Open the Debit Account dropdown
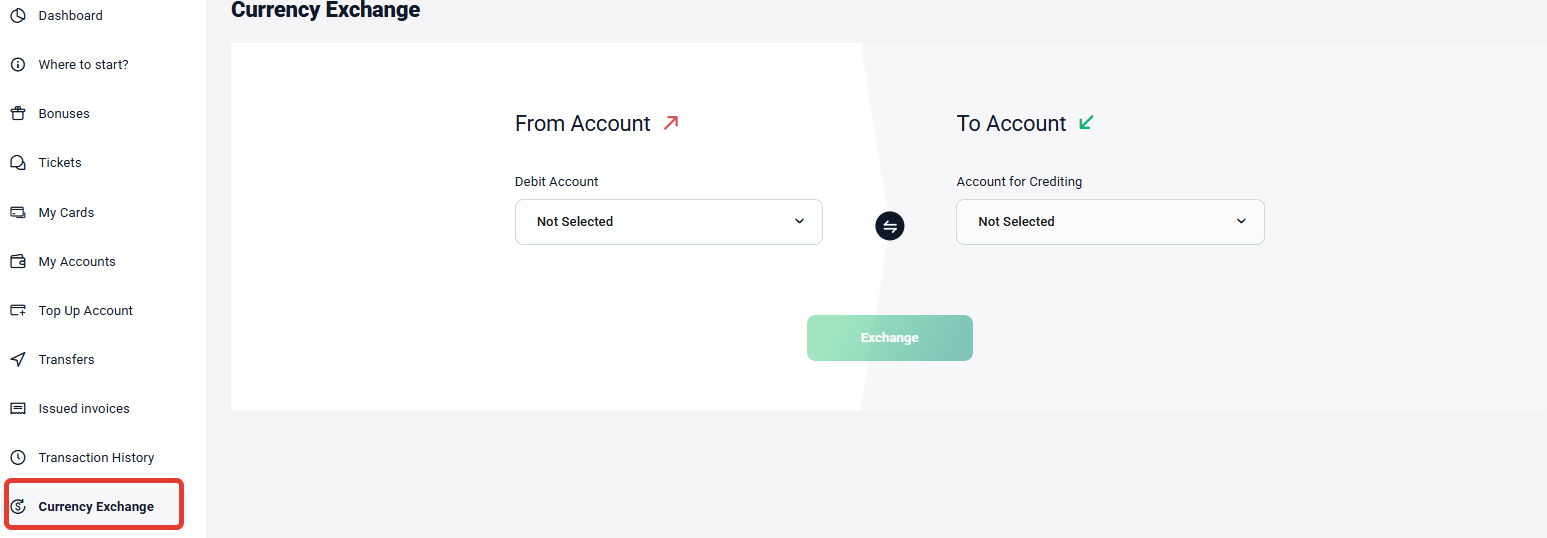This screenshot has height=538, width=1547. tap(669, 222)
